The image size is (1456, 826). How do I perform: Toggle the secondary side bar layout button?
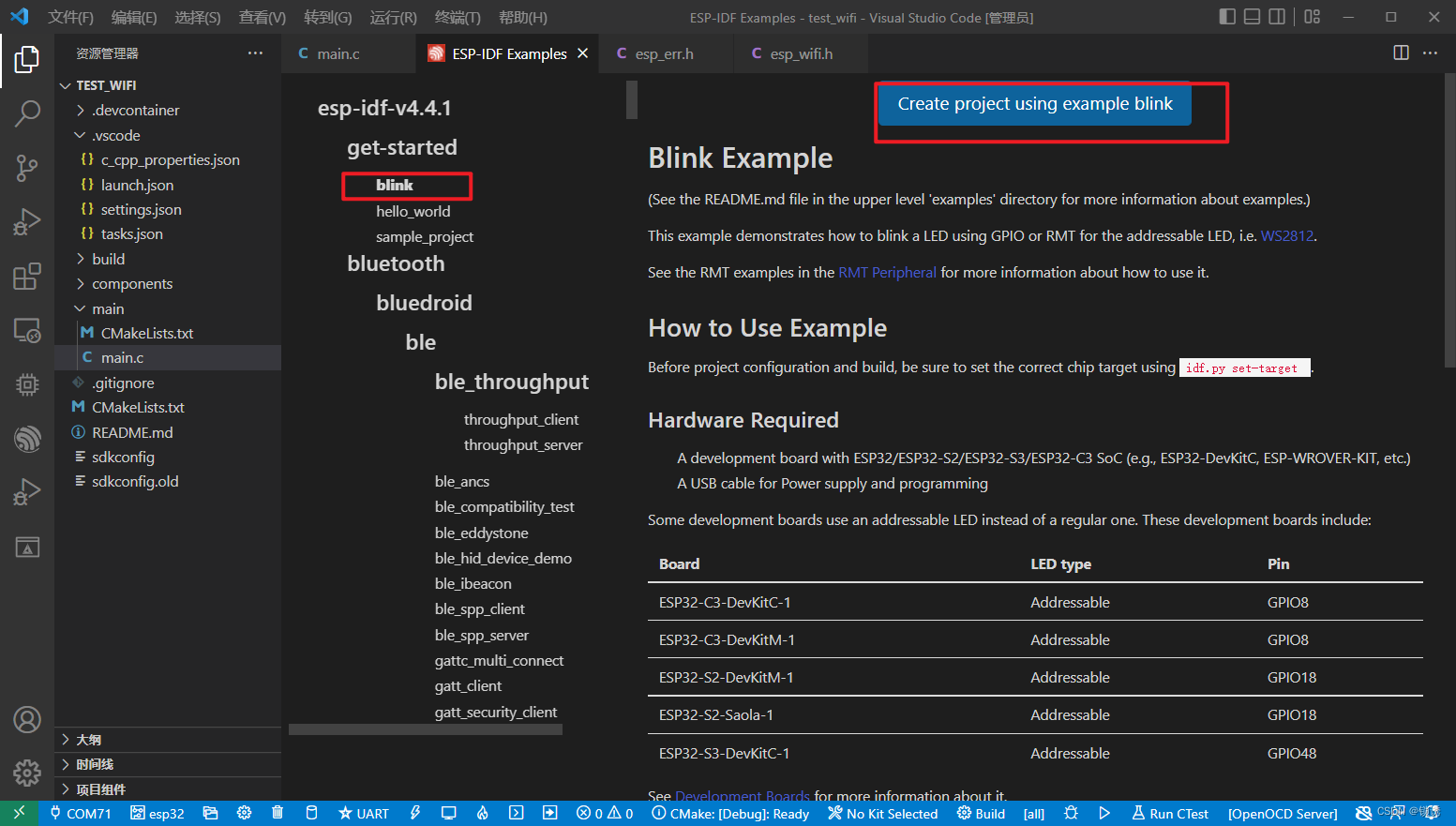1277,17
